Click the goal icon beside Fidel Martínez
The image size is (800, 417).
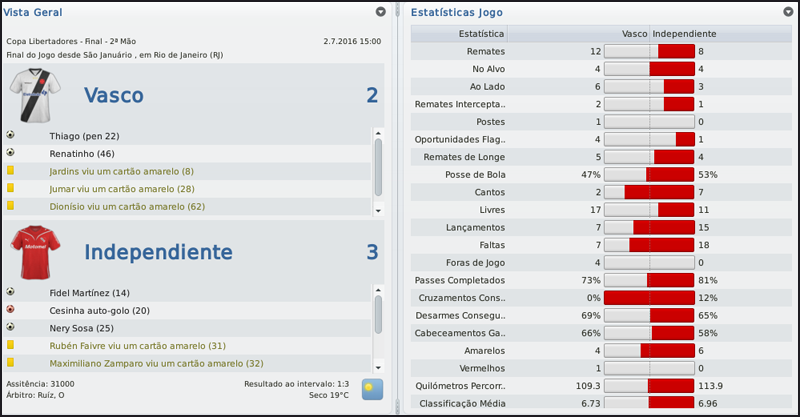[x=11, y=292]
